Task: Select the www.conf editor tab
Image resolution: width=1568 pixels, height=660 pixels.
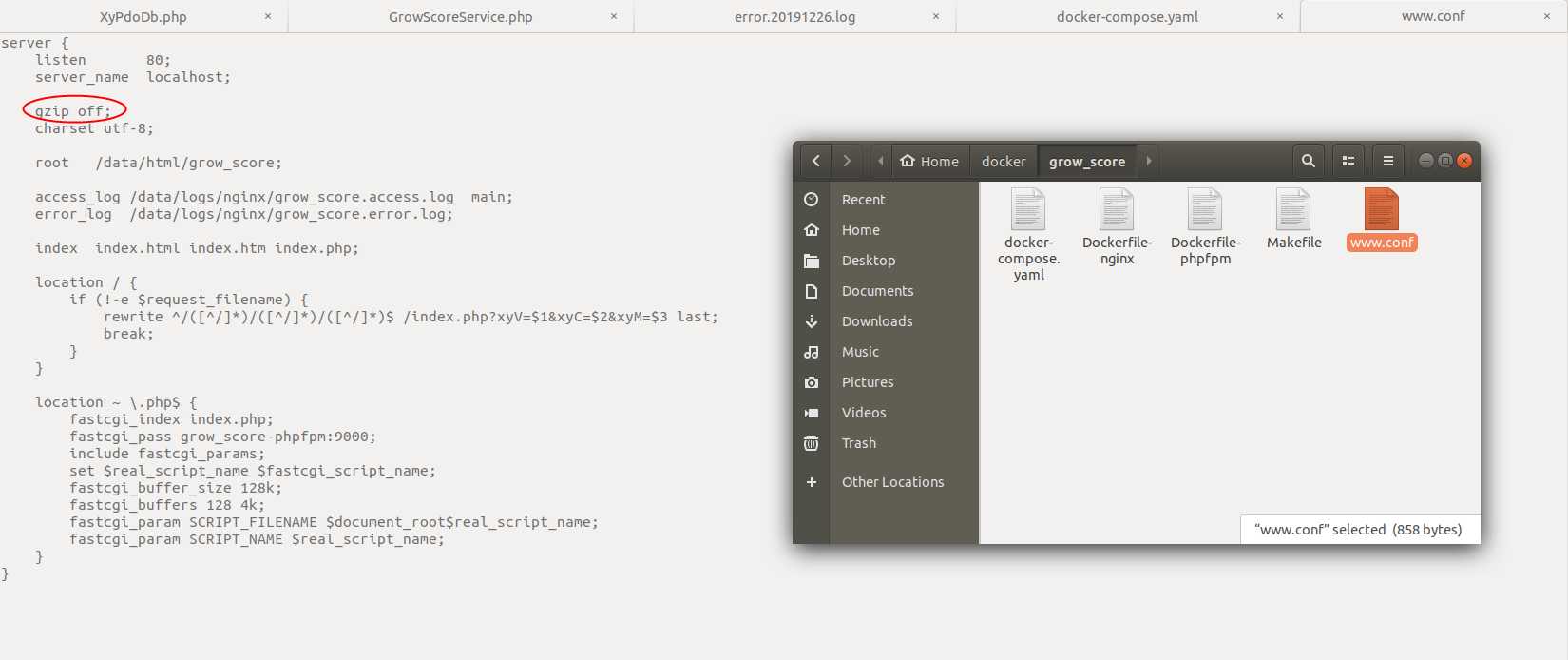Action: (1433, 16)
